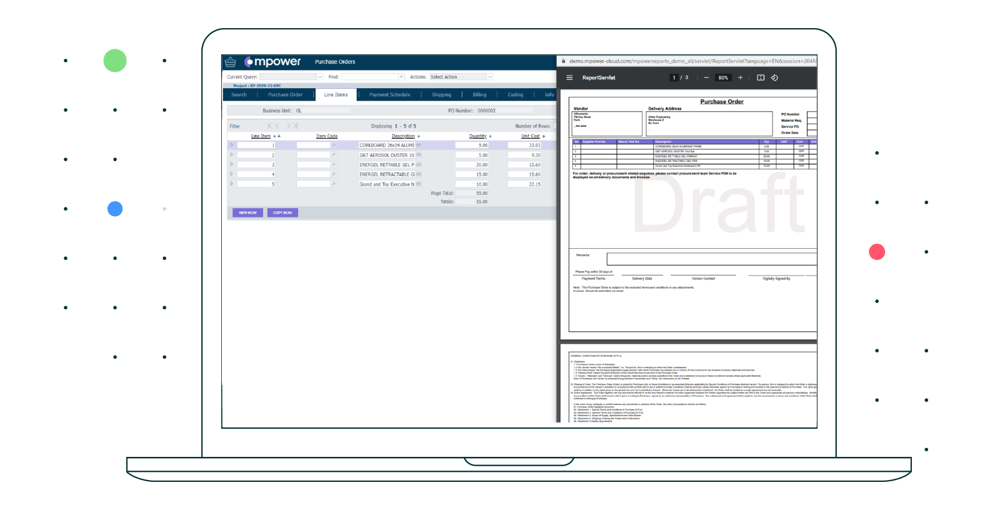Click sort arrow next to Unit Cost header
The width and height of the screenshot is (1000, 505).
pos(543,136)
